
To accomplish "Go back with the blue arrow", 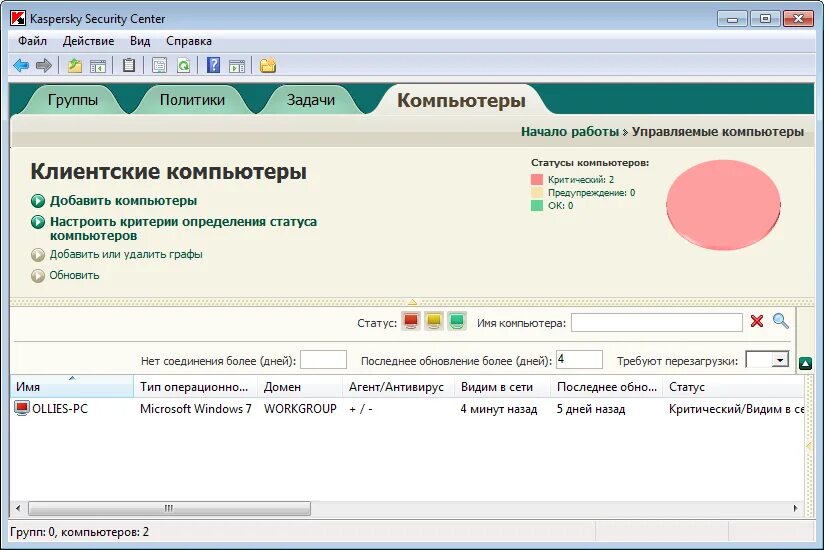I will pos(21,66).
